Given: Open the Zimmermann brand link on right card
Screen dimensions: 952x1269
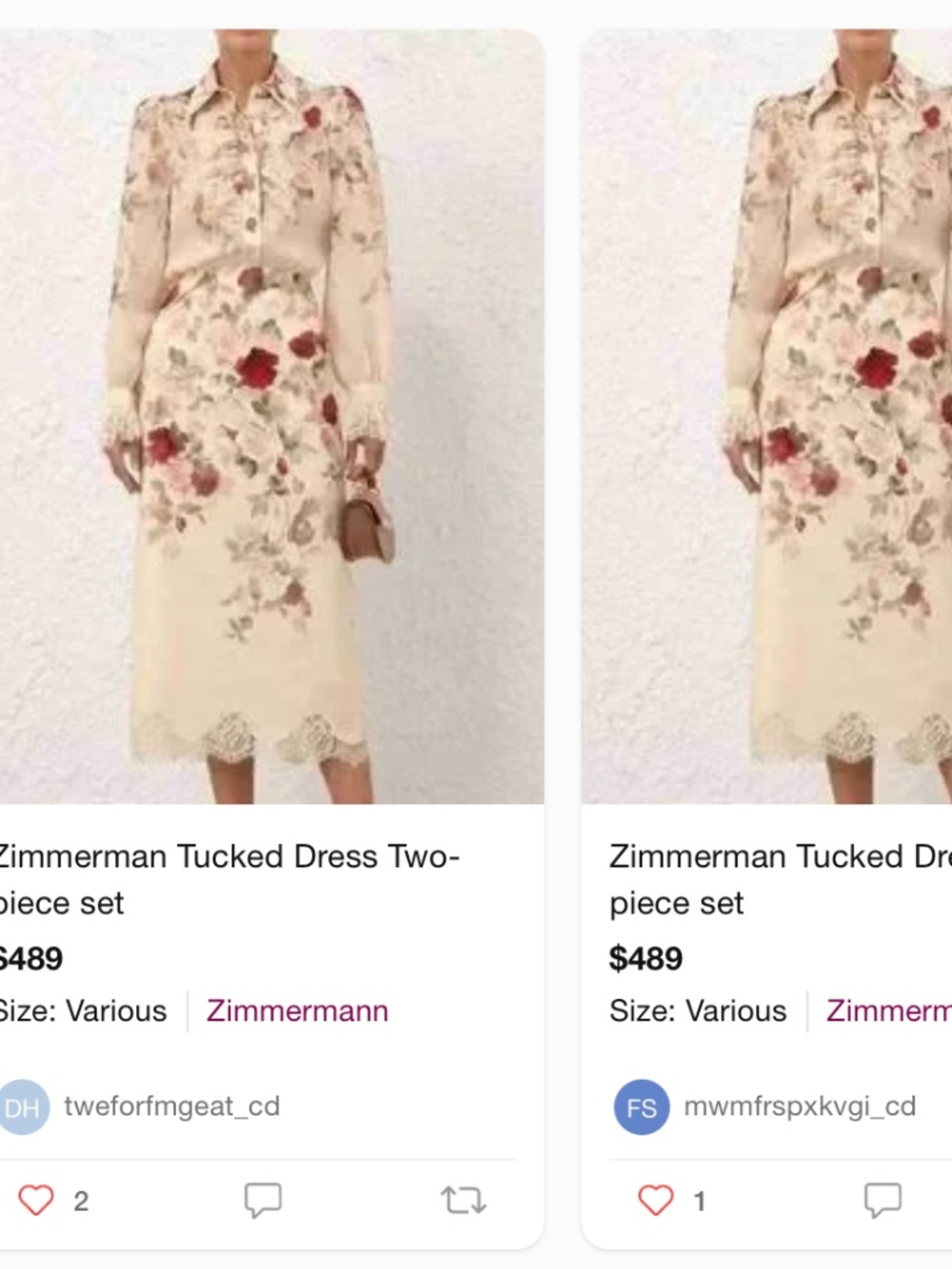Looking at the screenshot, I should tap(885, 1011).
